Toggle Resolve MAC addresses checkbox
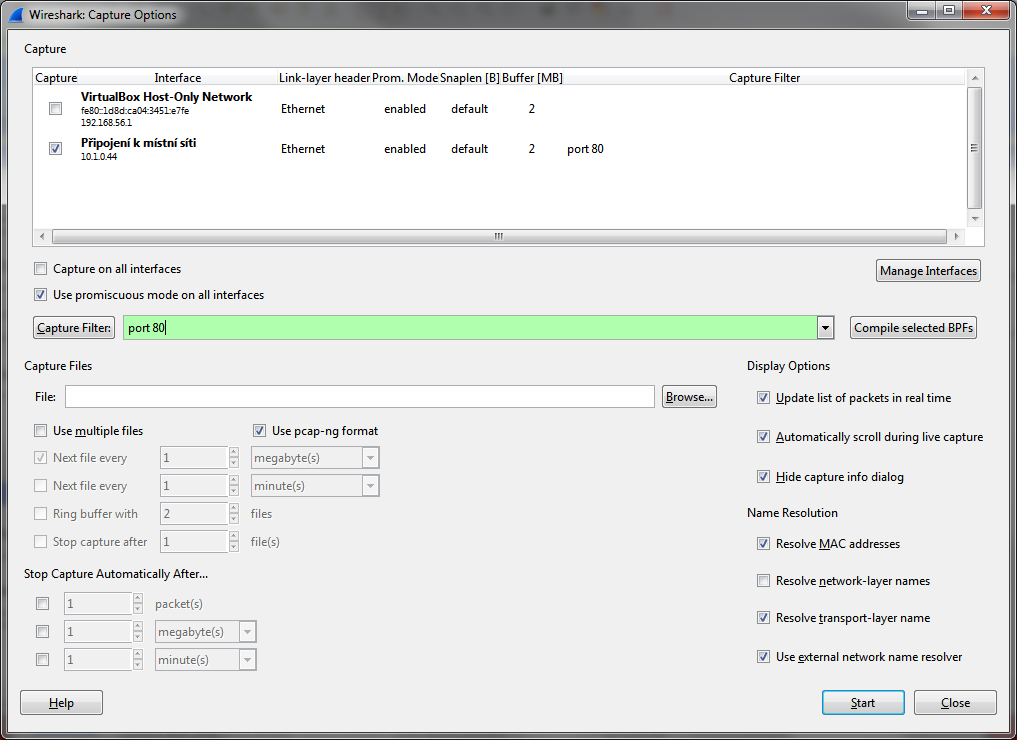This screenshot has height=740, width=1017. click(763, 543)
